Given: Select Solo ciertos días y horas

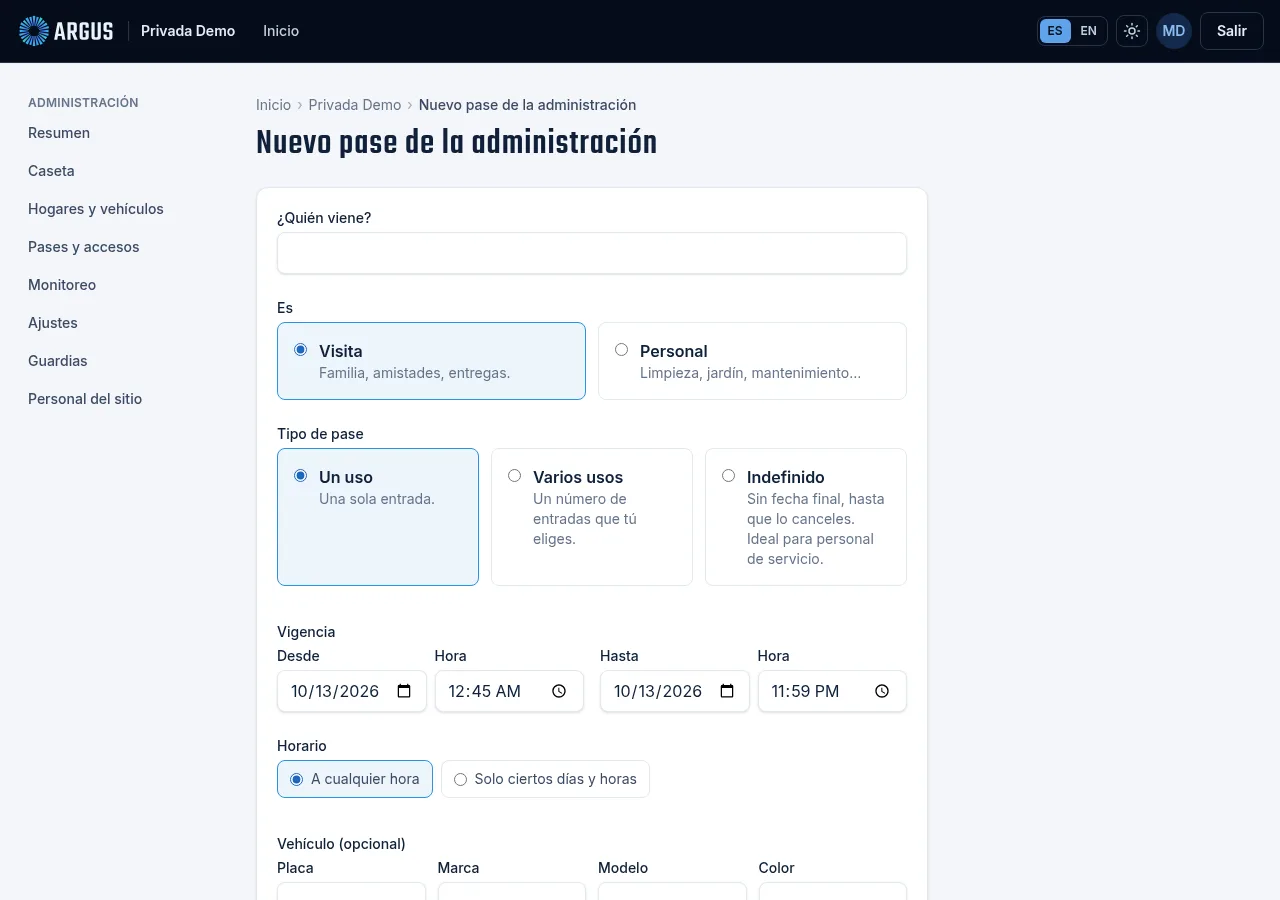Looking at the screenshot, I should coord(545,779).
